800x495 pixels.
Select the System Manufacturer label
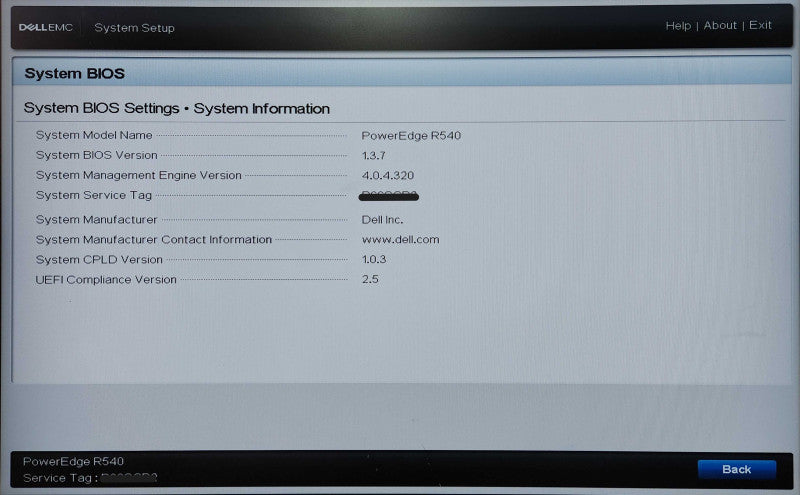pyautogui.click(x=96, y=219)
